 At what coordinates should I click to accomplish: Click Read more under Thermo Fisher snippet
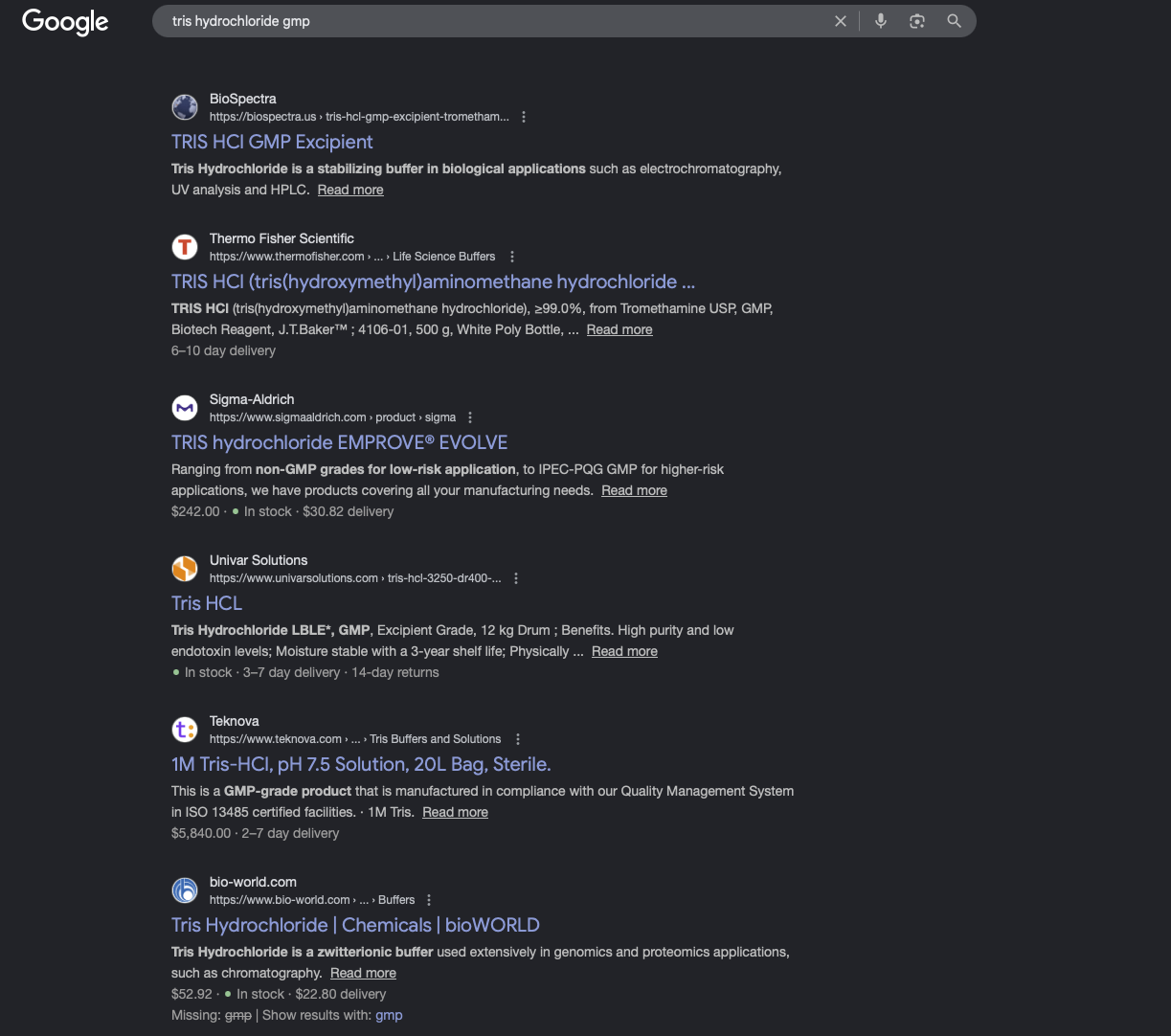coord(619,329)
